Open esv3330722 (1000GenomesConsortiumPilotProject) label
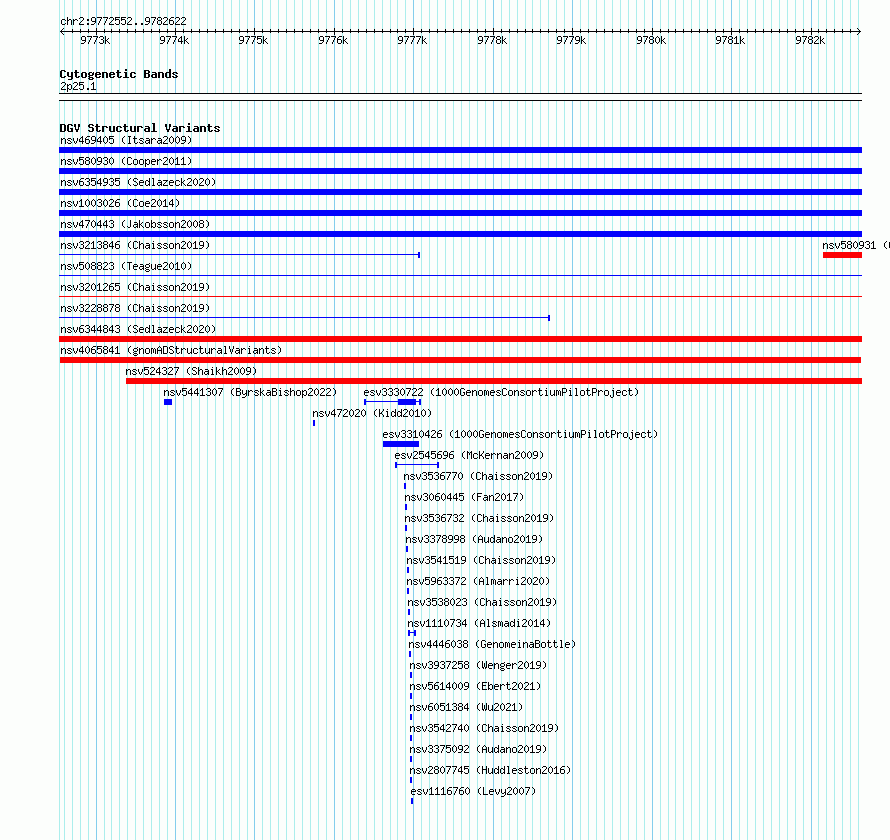 [501, 392]
